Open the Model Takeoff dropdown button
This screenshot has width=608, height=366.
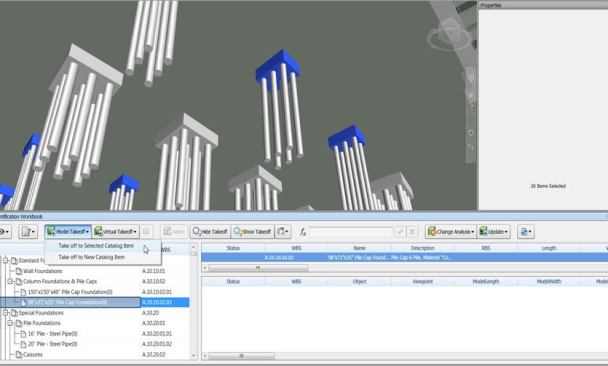pyautogui.click(x=68, y=231)
